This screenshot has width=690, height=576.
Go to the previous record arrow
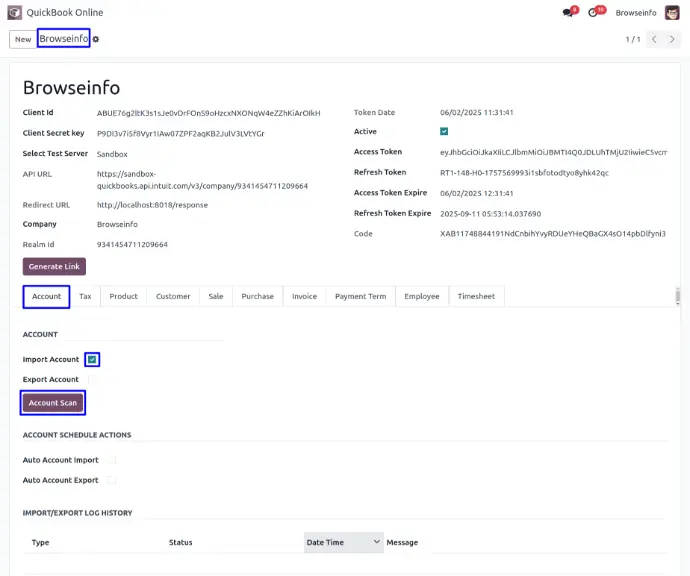(x=654, y=39)
